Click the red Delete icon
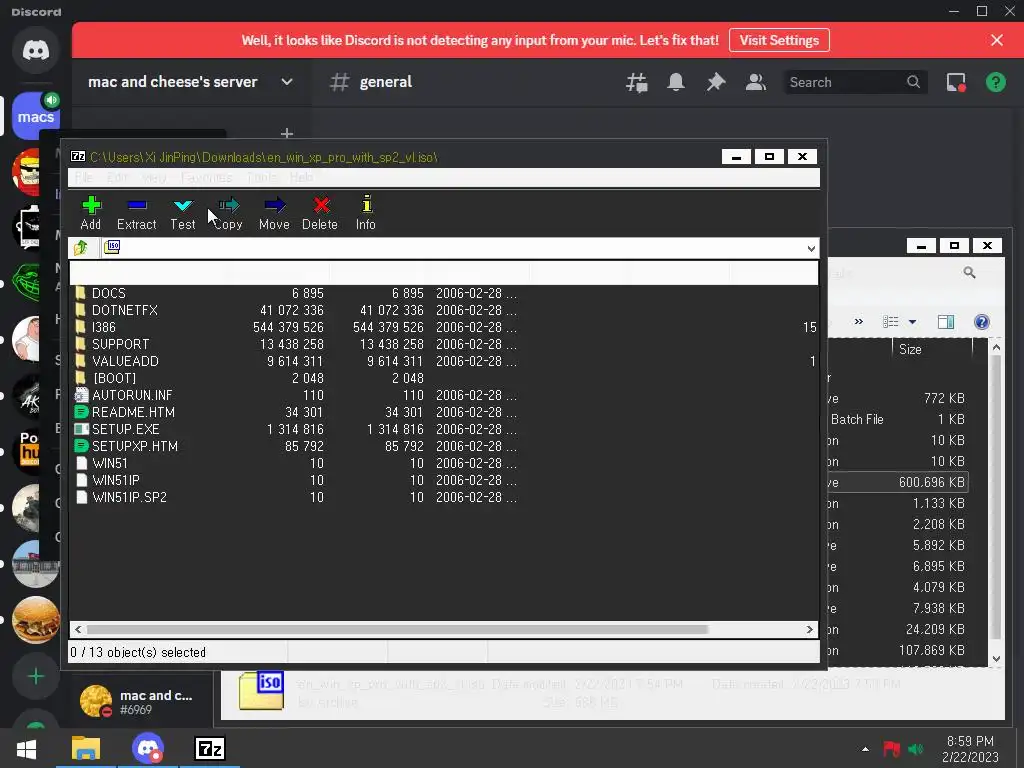The height and width of the screenshot is (768, 1024). point(320,213)
